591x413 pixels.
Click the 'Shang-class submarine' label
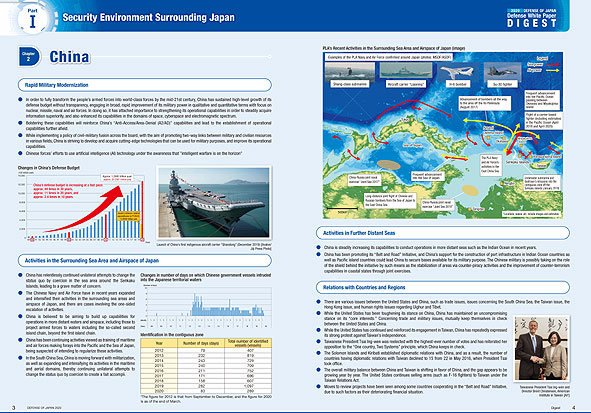click(x=350, y=84)
